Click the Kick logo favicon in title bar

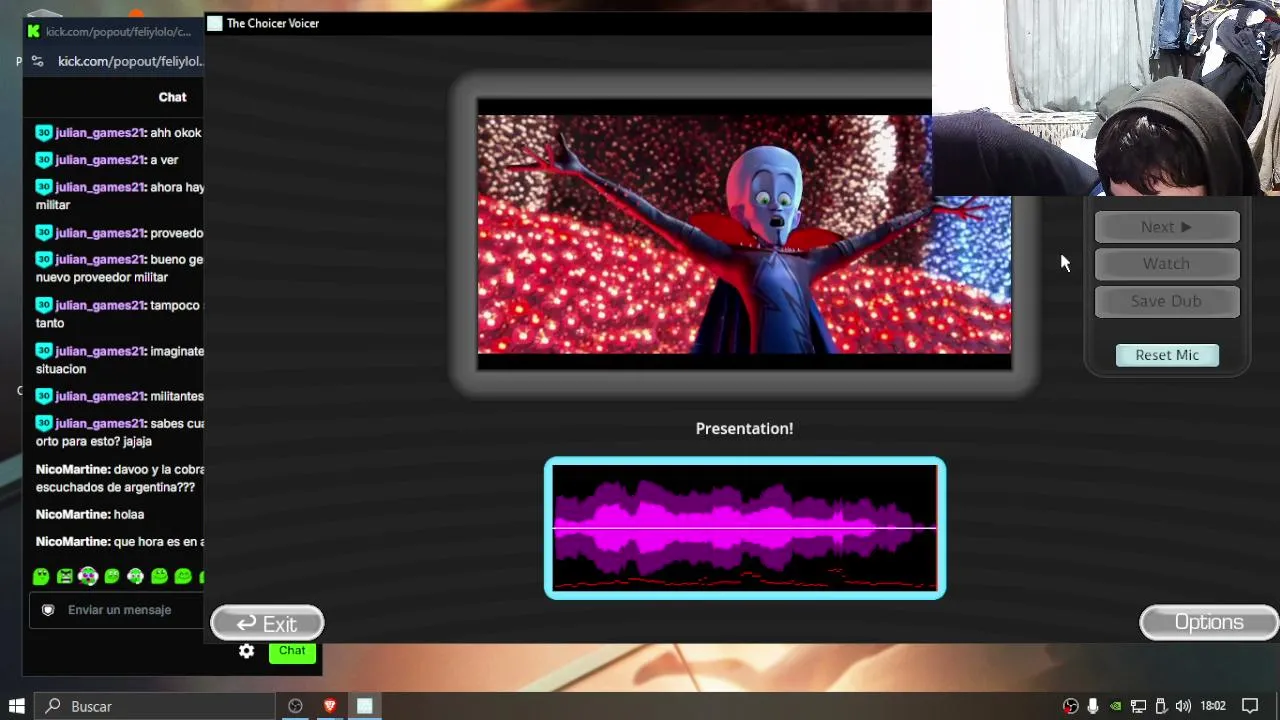[34, 32]
